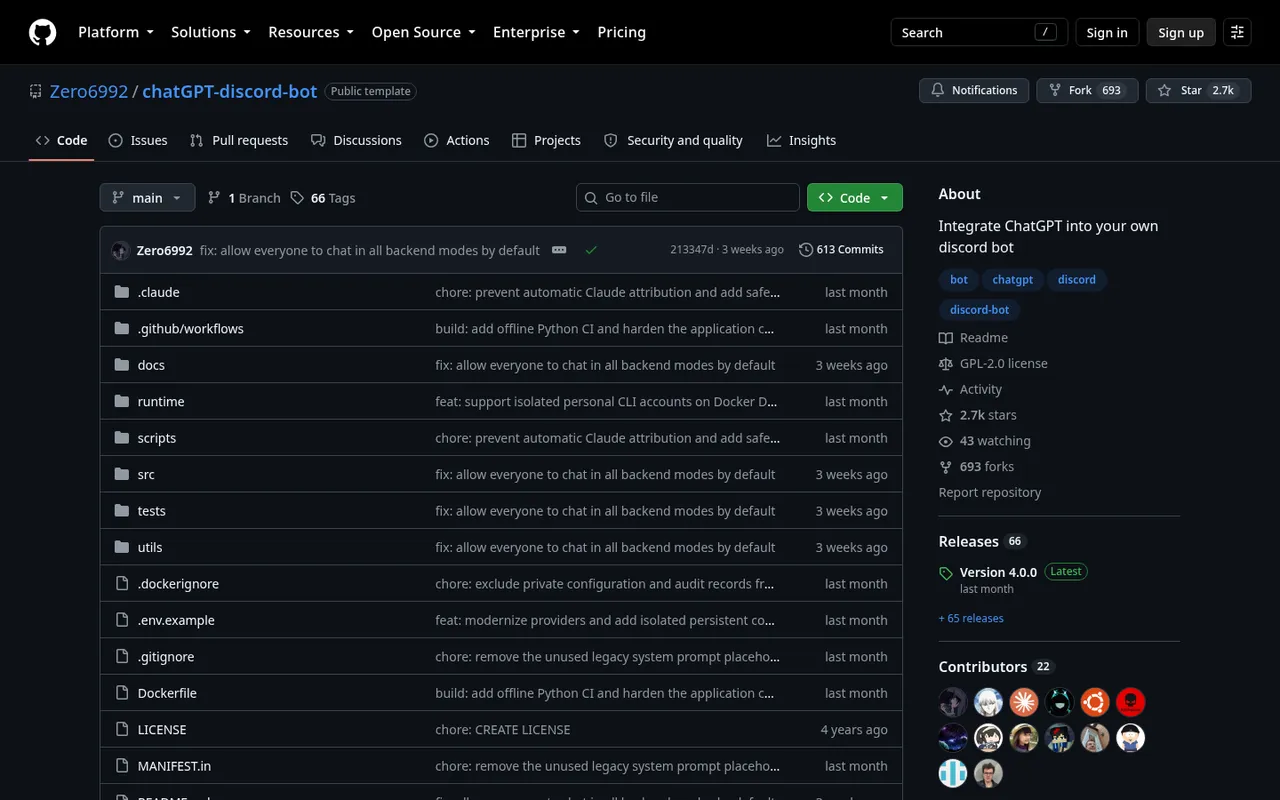The image size is (1280, 800).
Task: Click the LICENSE file icon
Action: pyautogui.click(x=122, y=729)
